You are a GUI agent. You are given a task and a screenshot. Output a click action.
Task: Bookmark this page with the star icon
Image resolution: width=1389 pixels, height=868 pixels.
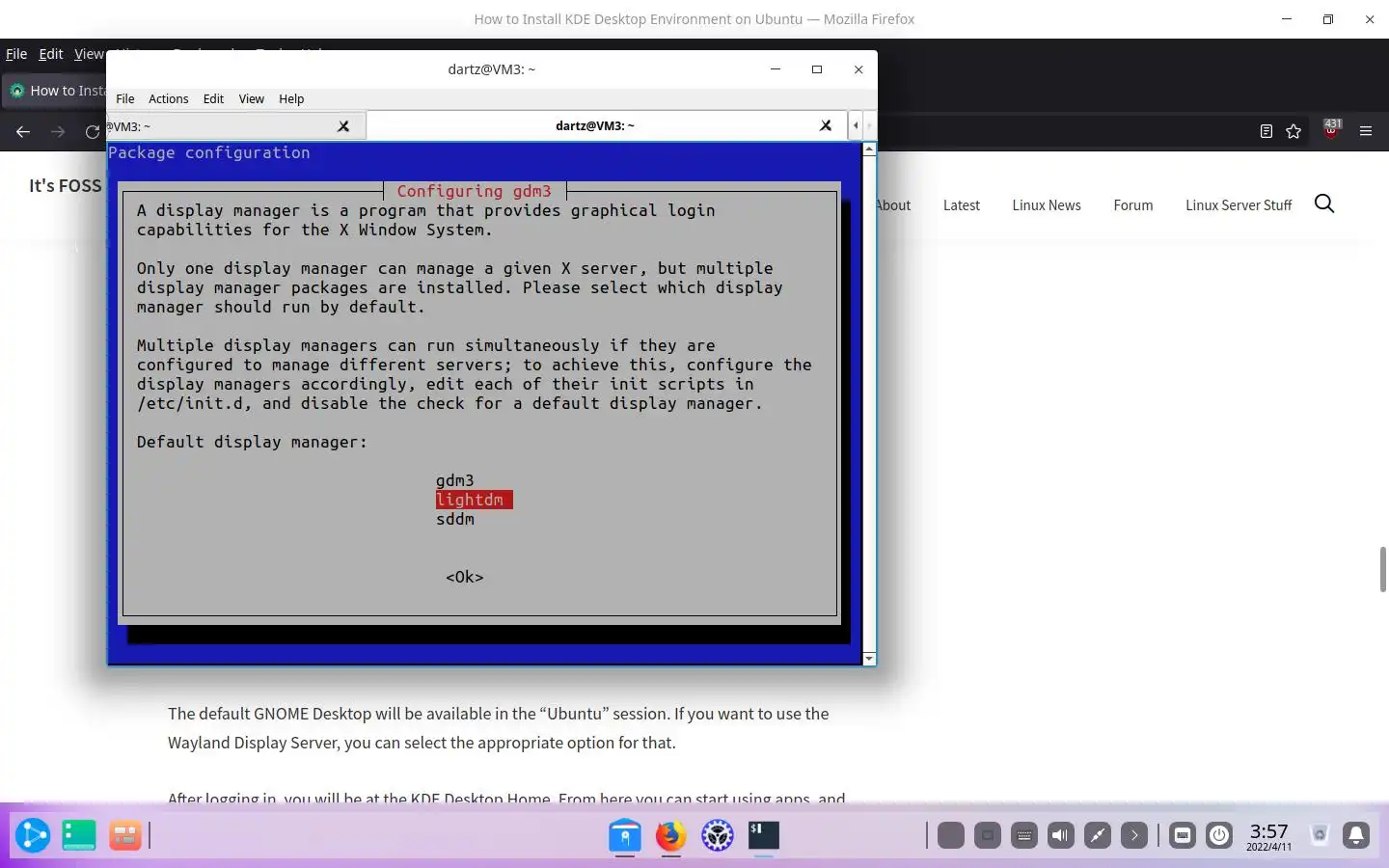point(1294,131)
